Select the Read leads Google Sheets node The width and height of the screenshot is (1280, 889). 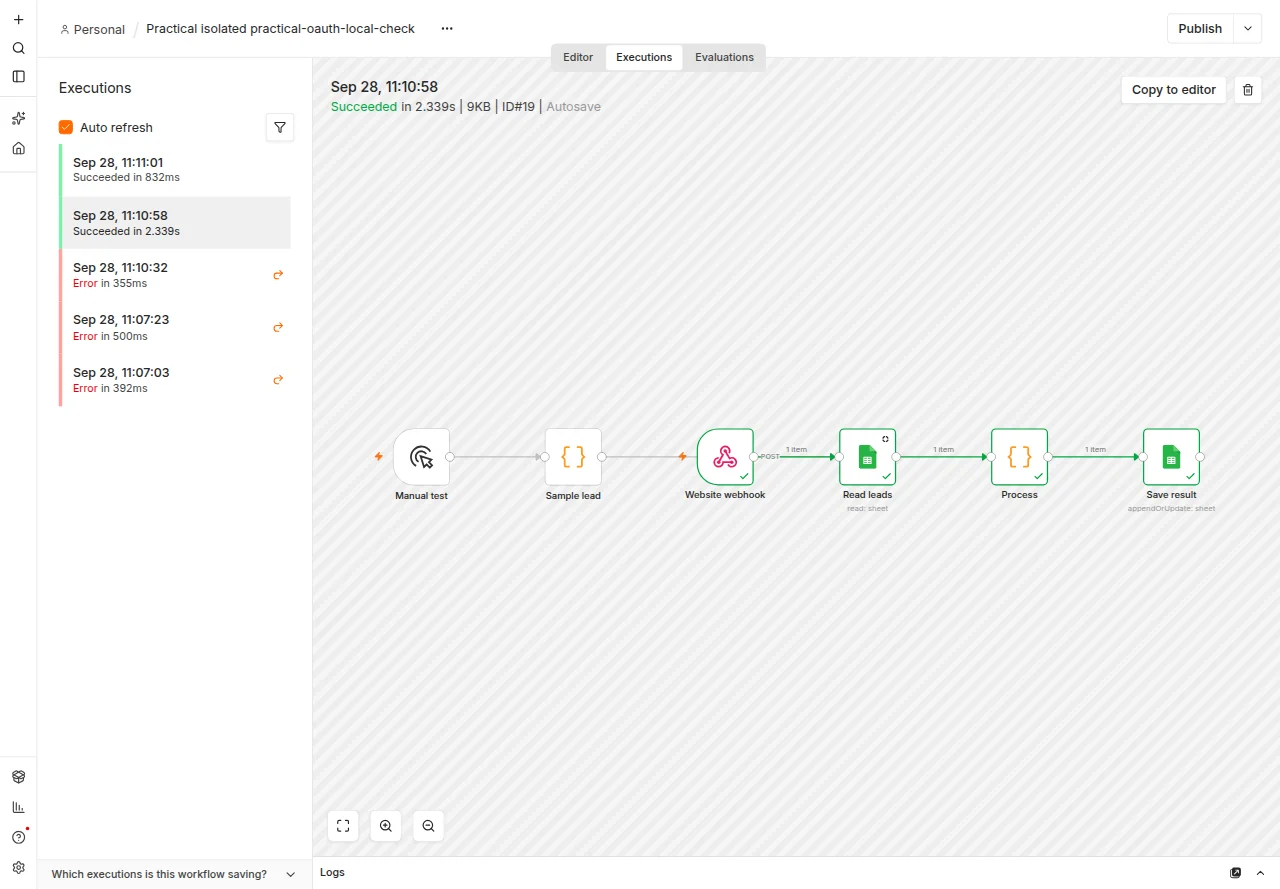tap(867, 457)
